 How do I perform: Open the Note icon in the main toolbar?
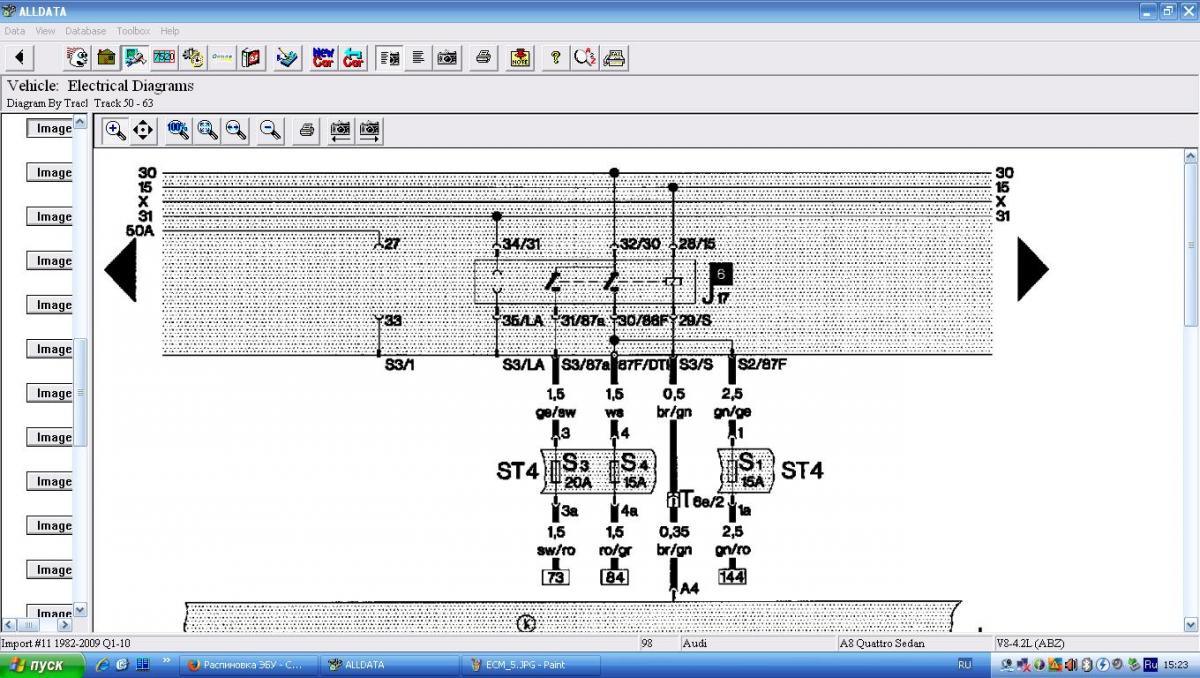(x=520, y=57)
